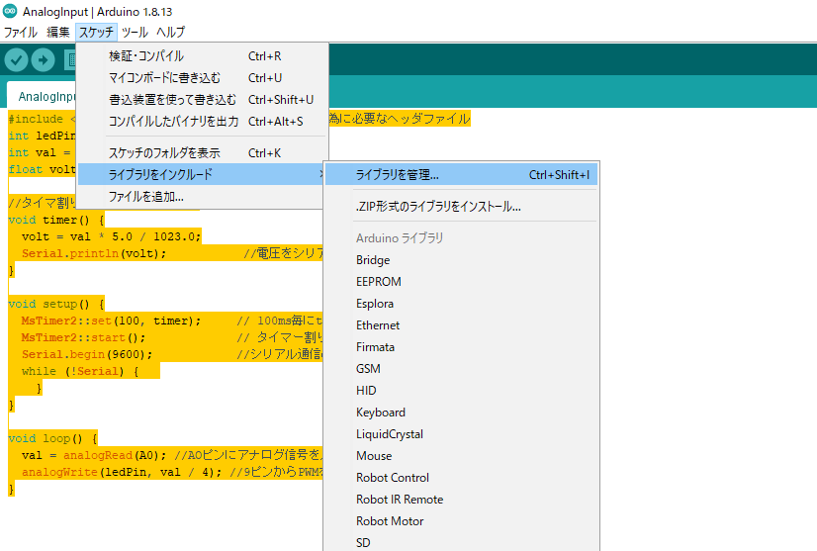The width and height of the screenshot is (817, 551).
Task: Open ライブラリを管理... from the submenu
Action: (x=461, y=175)
